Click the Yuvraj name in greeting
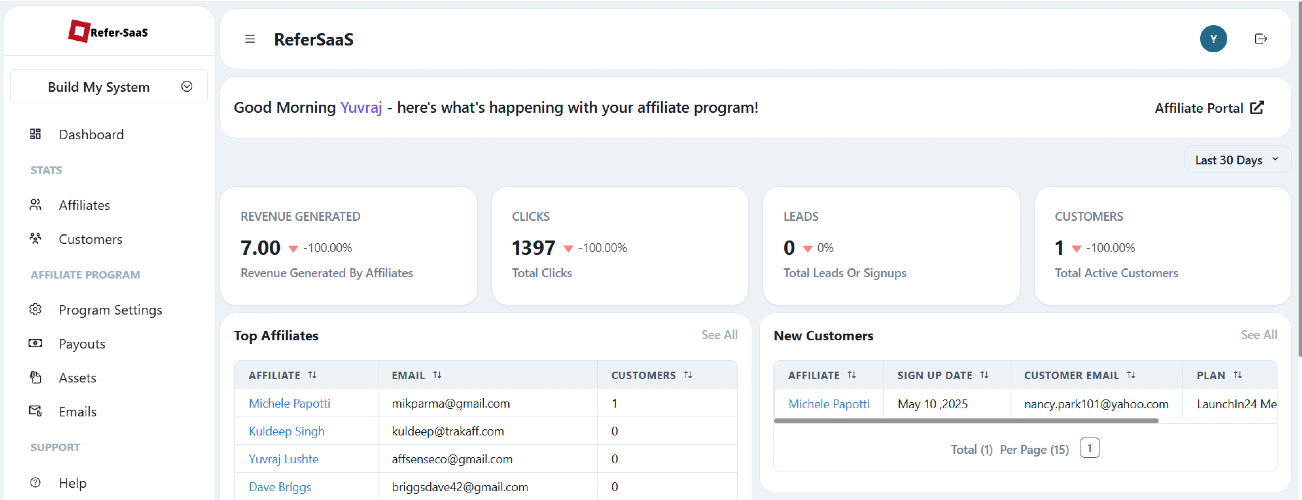1302x500 pixels. 361,108
